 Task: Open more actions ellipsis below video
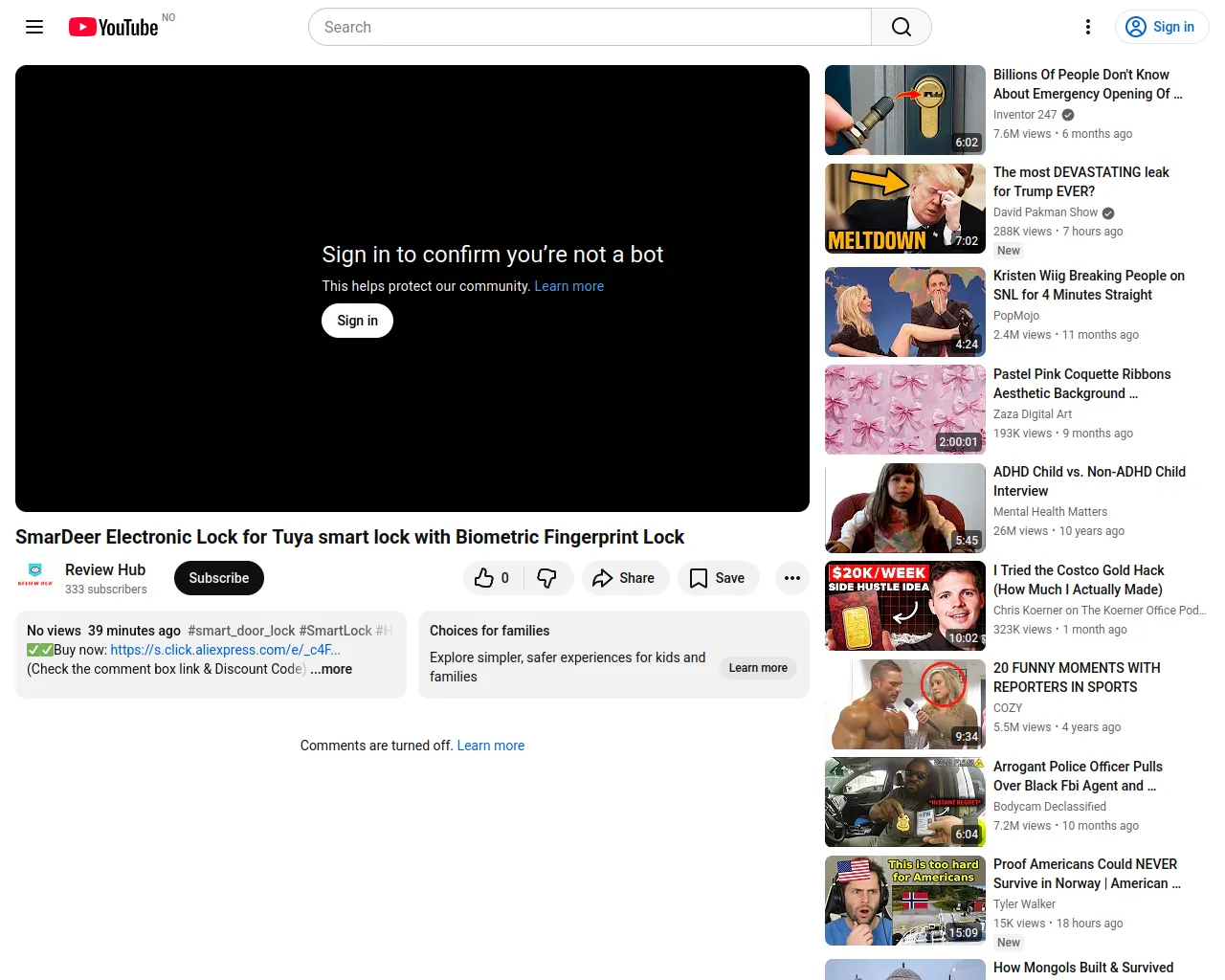click(791, 578)
